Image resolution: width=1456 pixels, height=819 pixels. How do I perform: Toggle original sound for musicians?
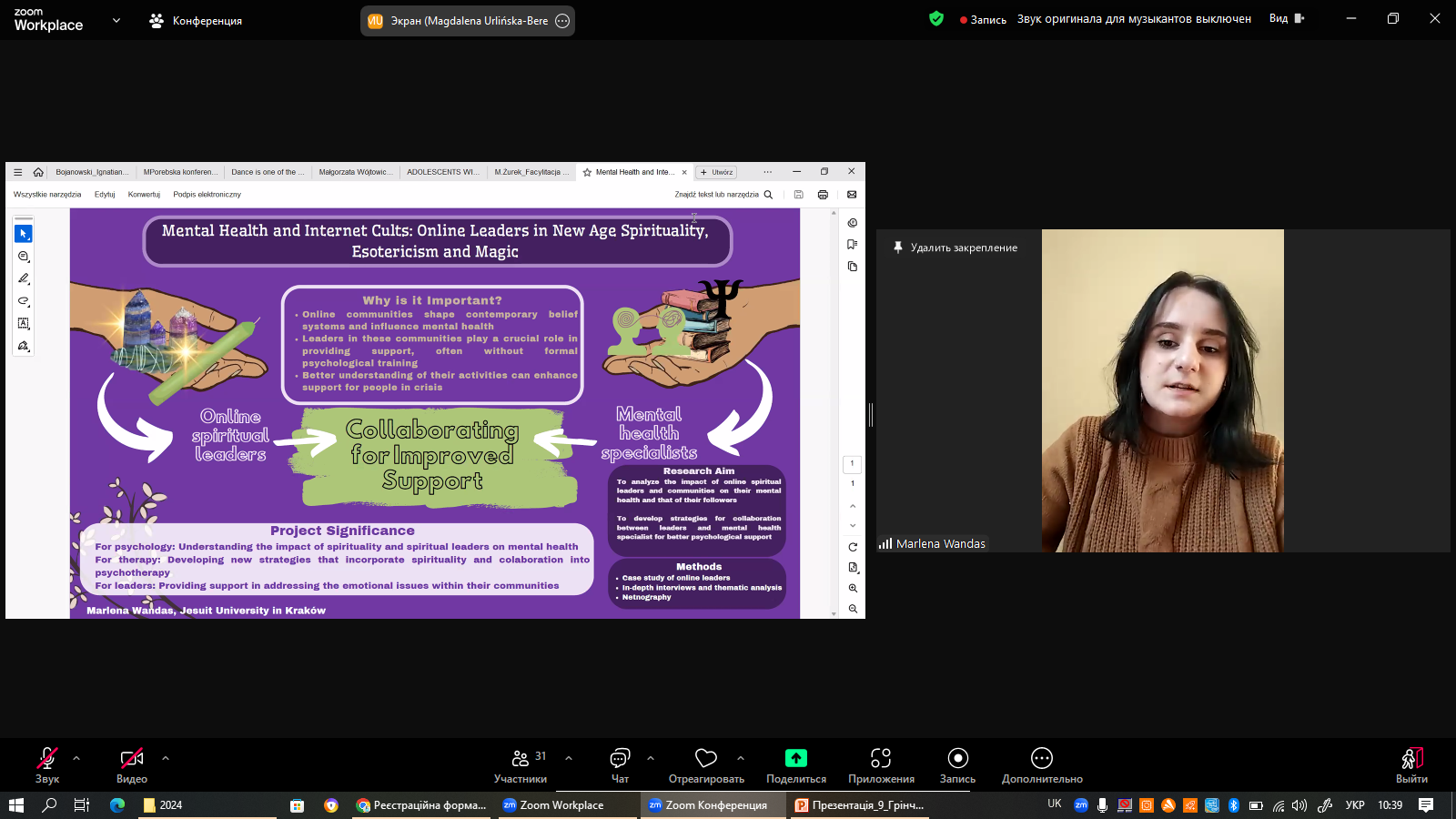point(1134,19)
